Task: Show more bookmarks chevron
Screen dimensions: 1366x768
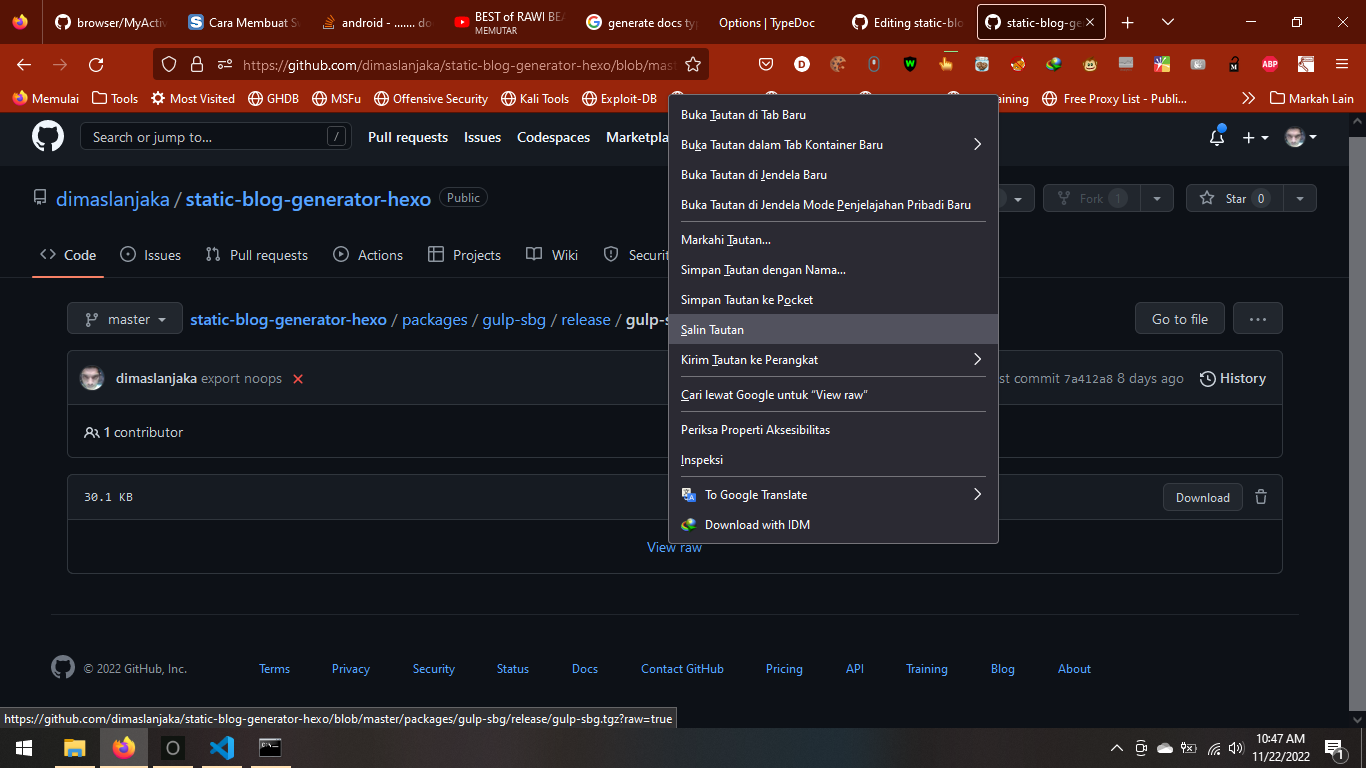Action: (1248, 98)
